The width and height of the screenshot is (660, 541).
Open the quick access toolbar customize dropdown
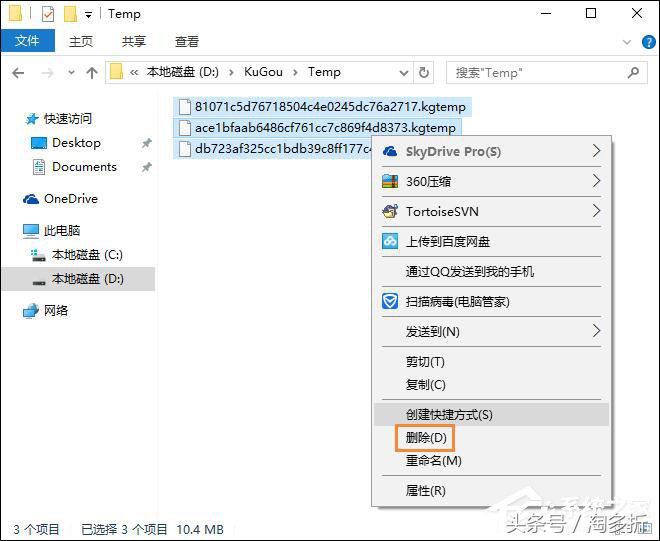pyautogui.click(x=88, y=16)
